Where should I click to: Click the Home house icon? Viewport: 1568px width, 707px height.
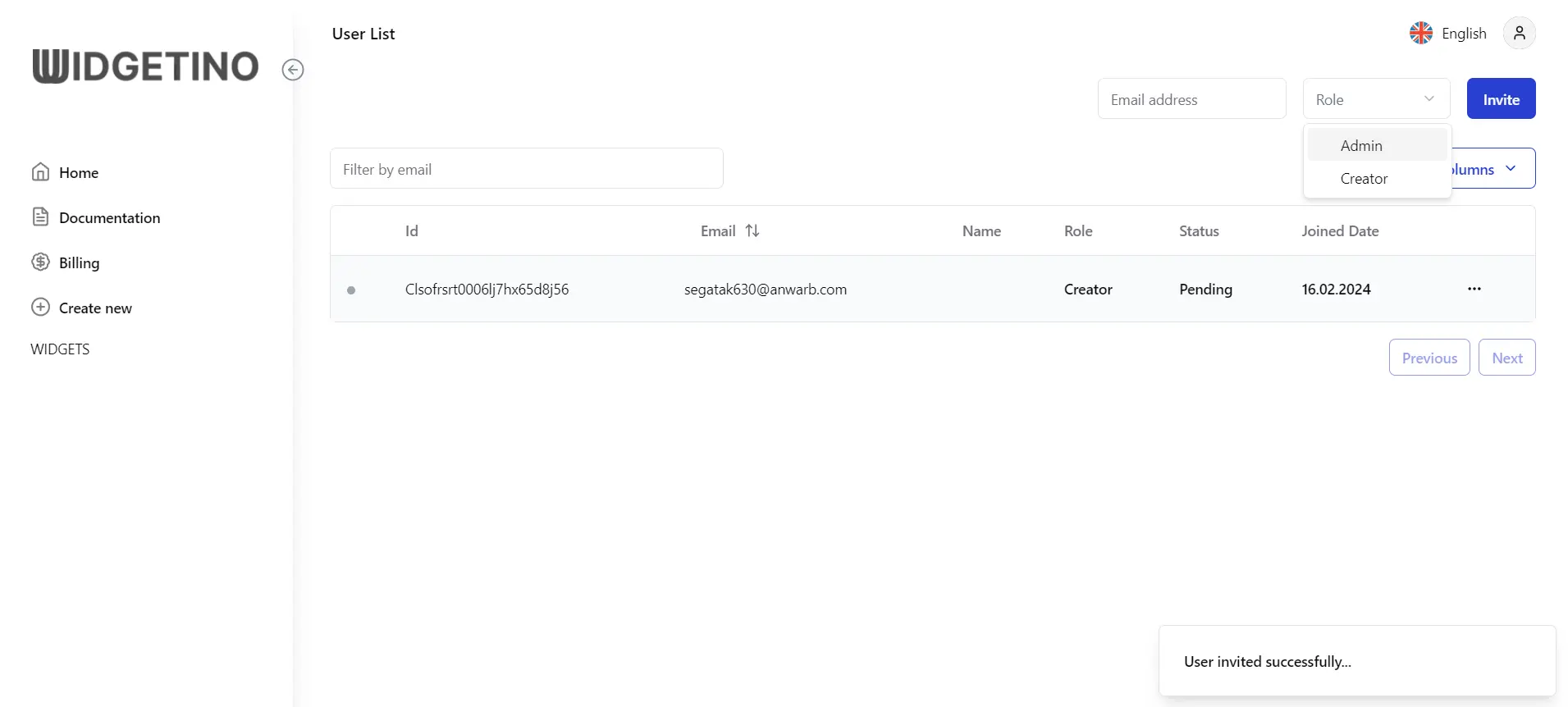[x=40, y=172]
